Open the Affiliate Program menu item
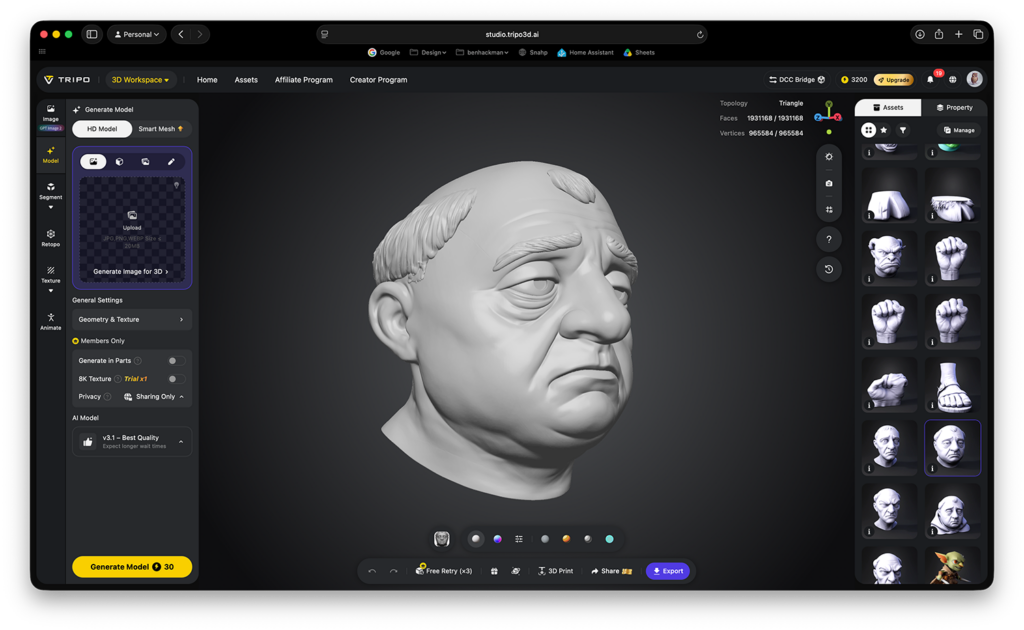The image size is (1024, 630). [304, 80]
